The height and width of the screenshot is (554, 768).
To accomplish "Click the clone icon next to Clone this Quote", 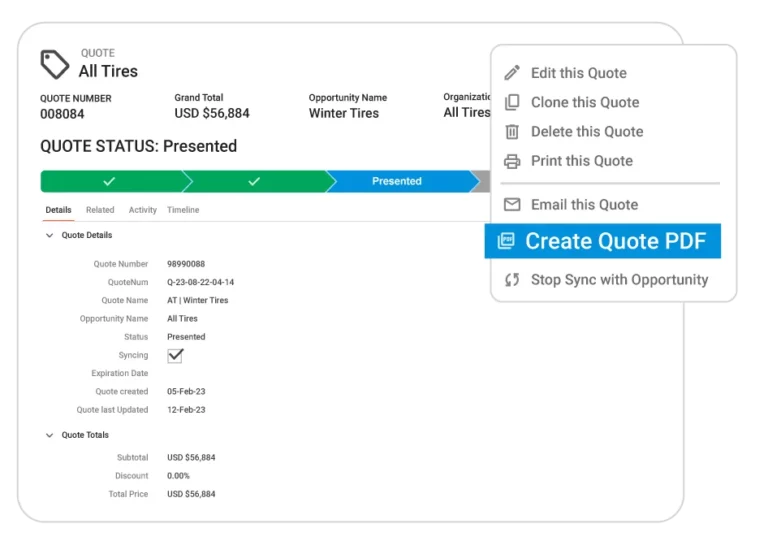I will point(512,102).
